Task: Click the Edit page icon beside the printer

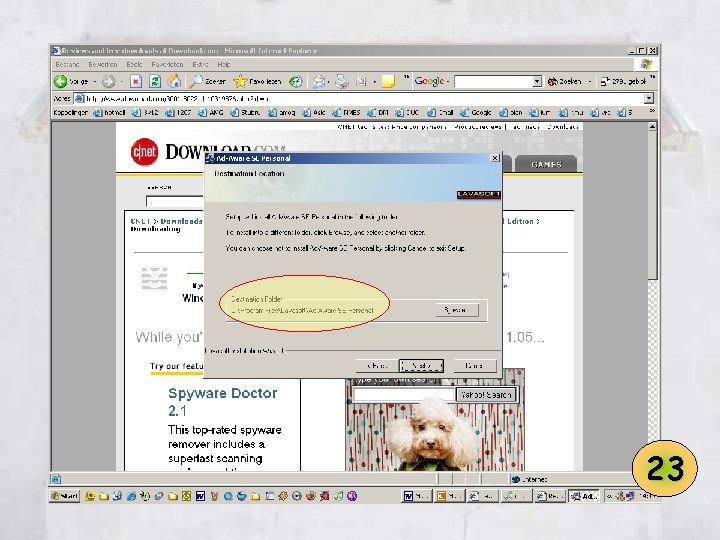Action: click(361, 82)
